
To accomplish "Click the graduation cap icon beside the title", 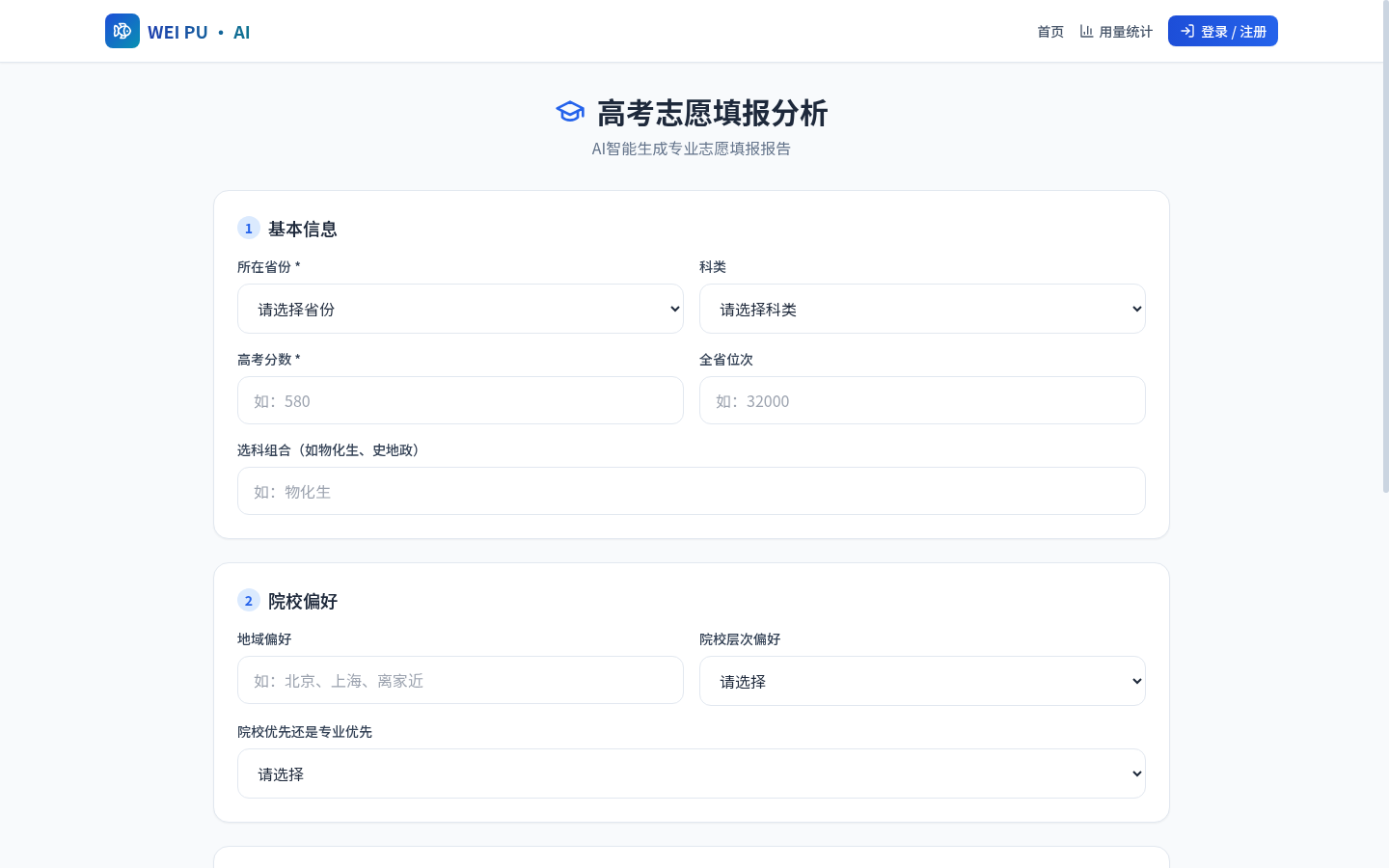I will 570,112.
